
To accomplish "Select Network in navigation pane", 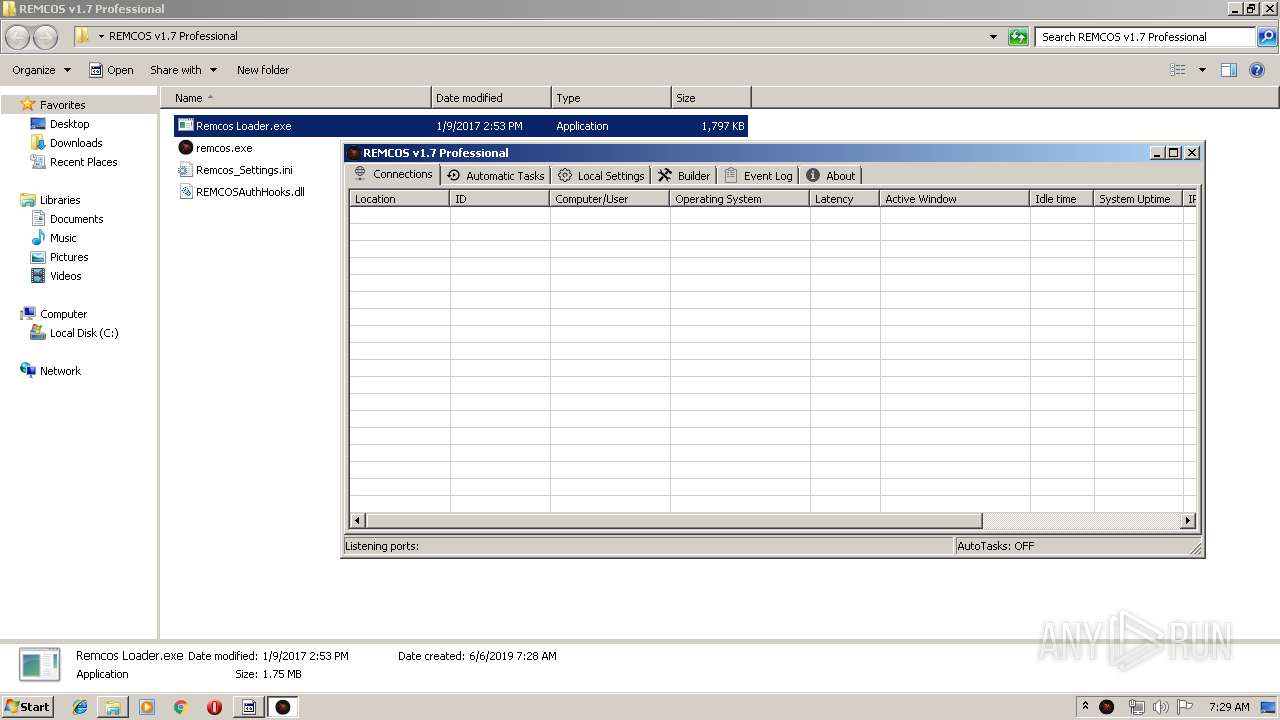I will pyautogui.click(x=60, y=371).
